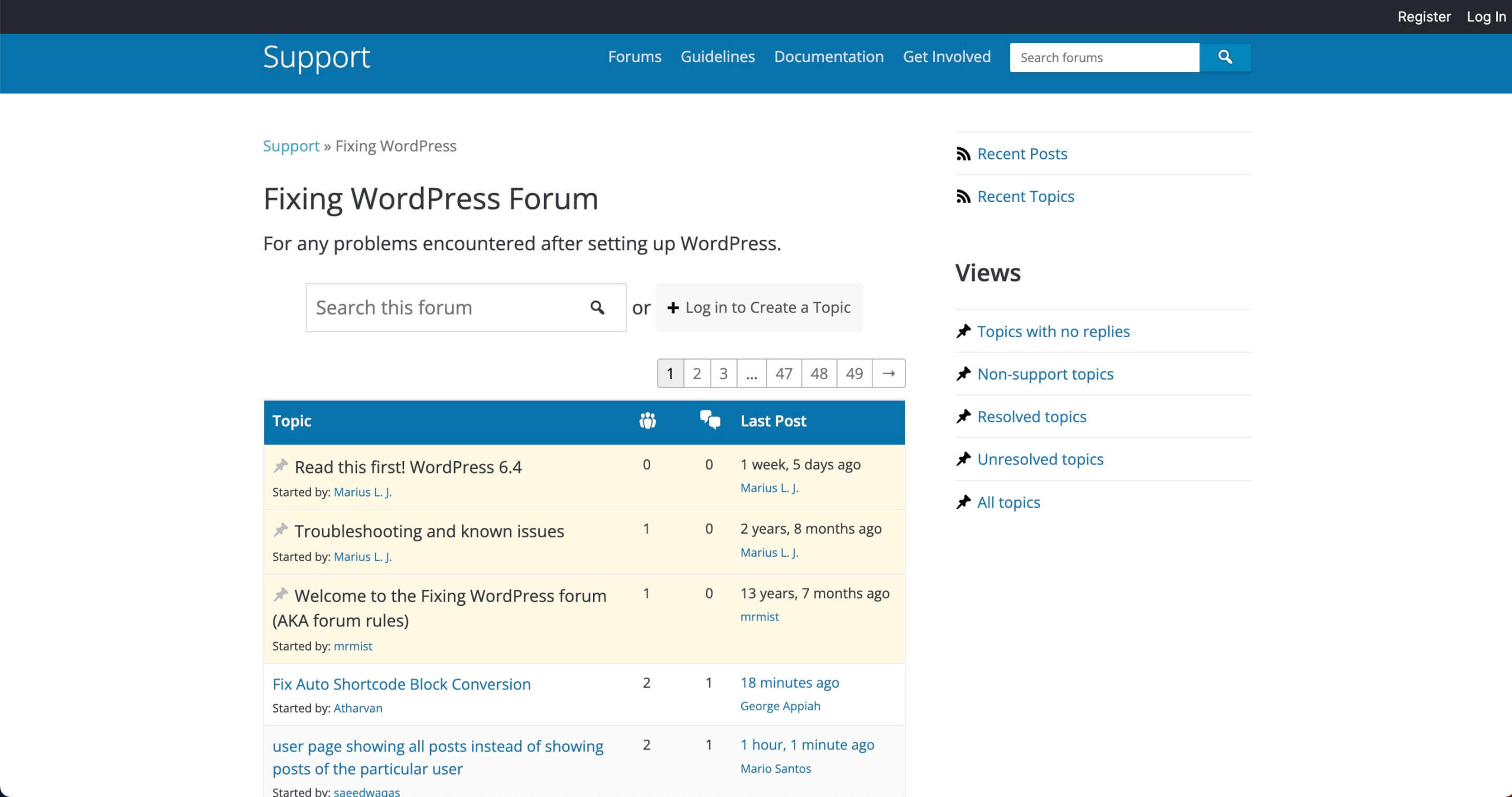Click Support breadcrumb link
The height and width of the screenshot is (797, 1512).
click(291, 146)
